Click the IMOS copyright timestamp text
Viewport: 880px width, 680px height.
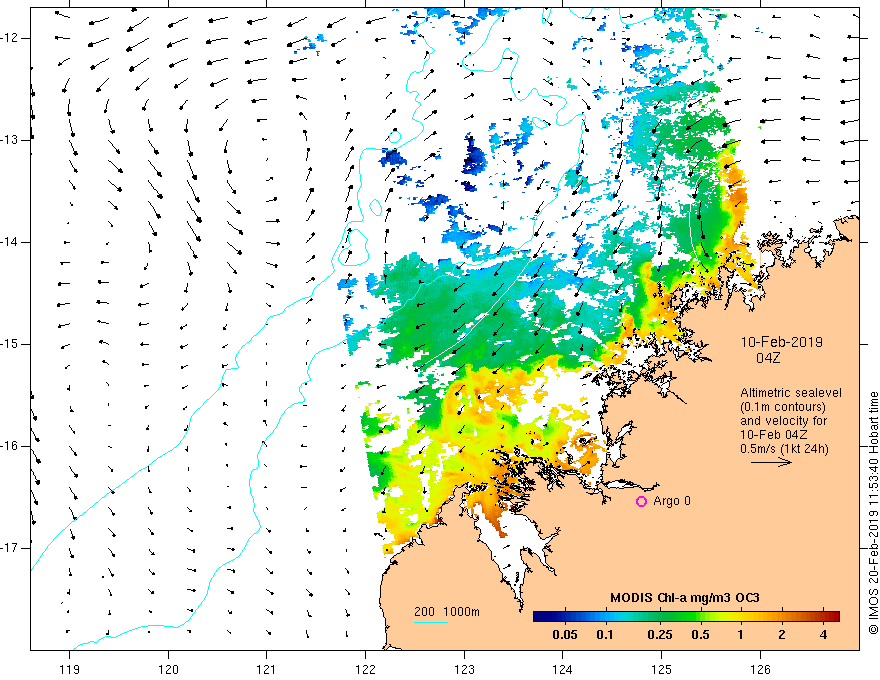(x=873, y=513)
